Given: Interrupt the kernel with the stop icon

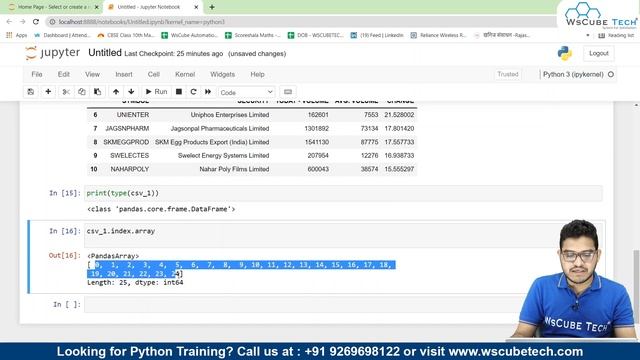Looking at the screenshot, I should (x=179, y=92).
